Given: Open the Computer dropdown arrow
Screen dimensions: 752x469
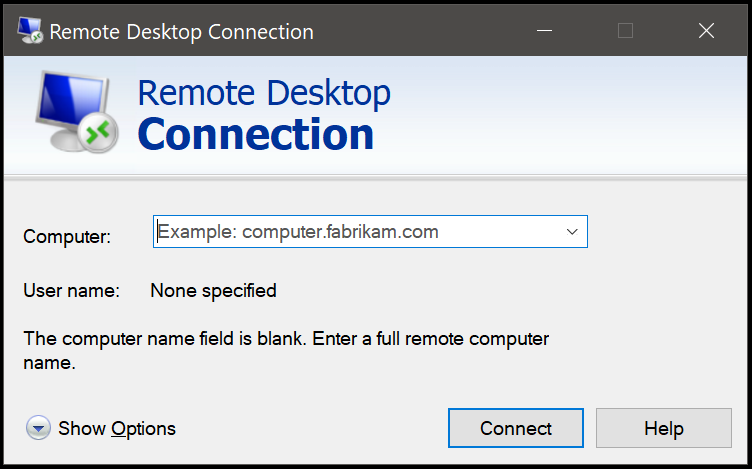Looking at the screenshot, I should [573, 232].
